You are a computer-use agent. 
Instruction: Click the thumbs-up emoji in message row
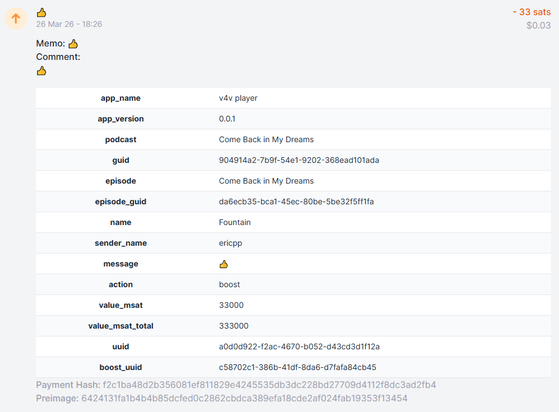click(224, 264)
